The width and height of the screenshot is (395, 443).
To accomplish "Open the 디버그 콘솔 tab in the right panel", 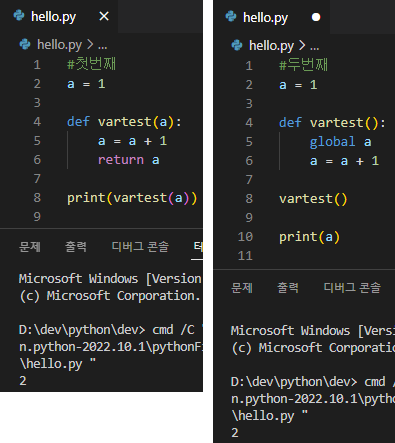I will pos(352,288).
